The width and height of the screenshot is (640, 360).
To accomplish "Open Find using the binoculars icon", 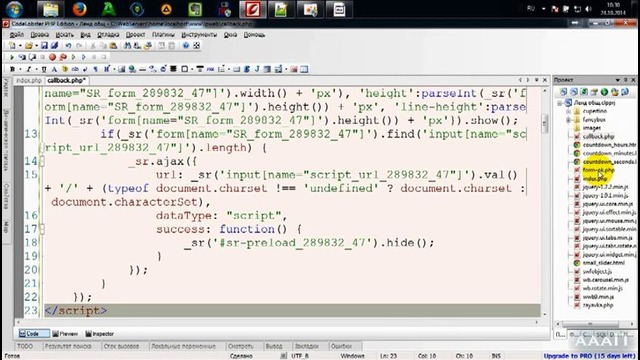I will pos(127,46).
